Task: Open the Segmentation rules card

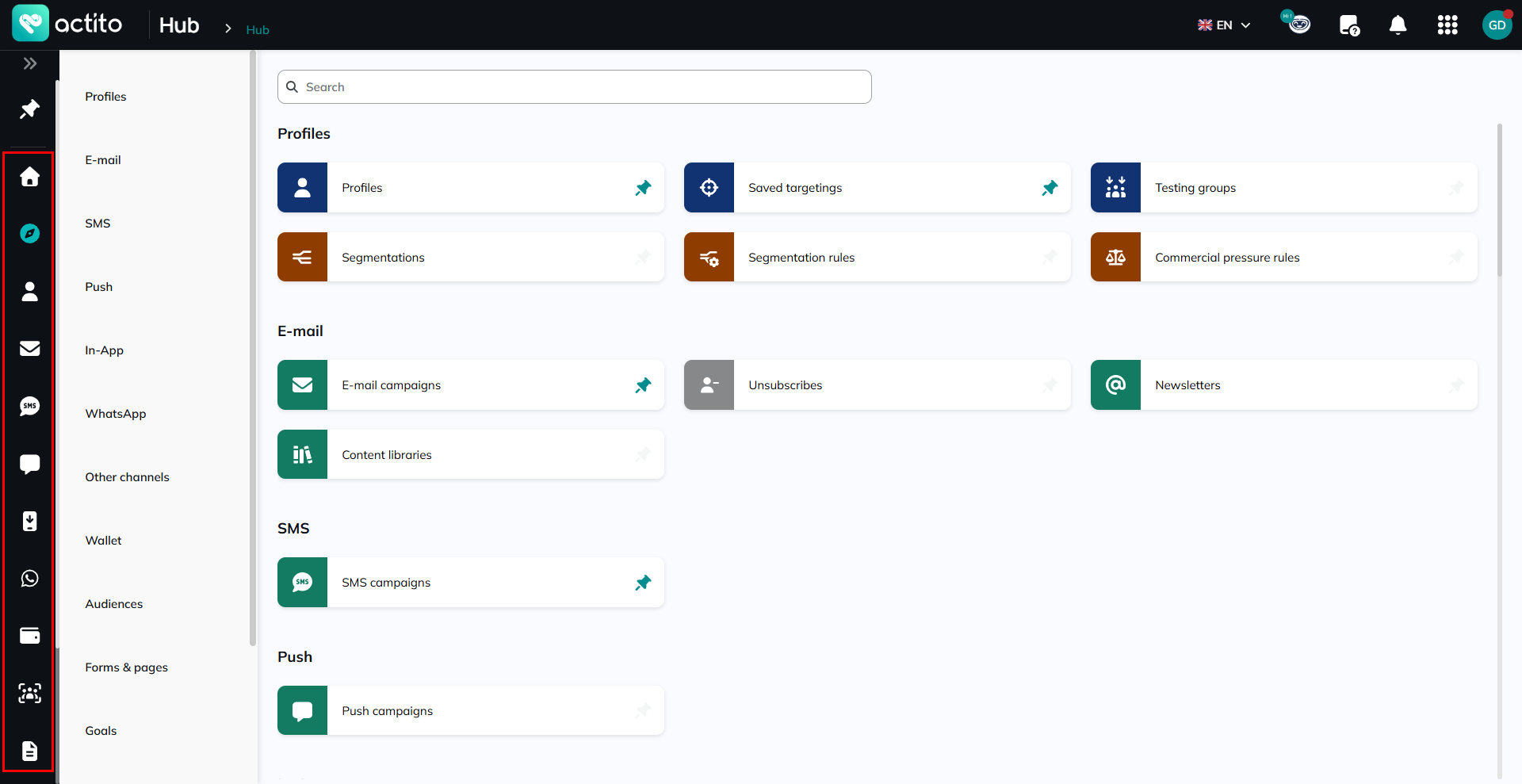Action: pos(877,257)
